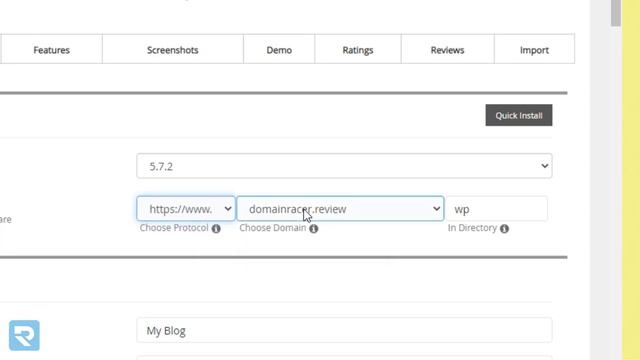Click the In Directory info icon
This screenshot has width=640, height=360.
(504, 229)
